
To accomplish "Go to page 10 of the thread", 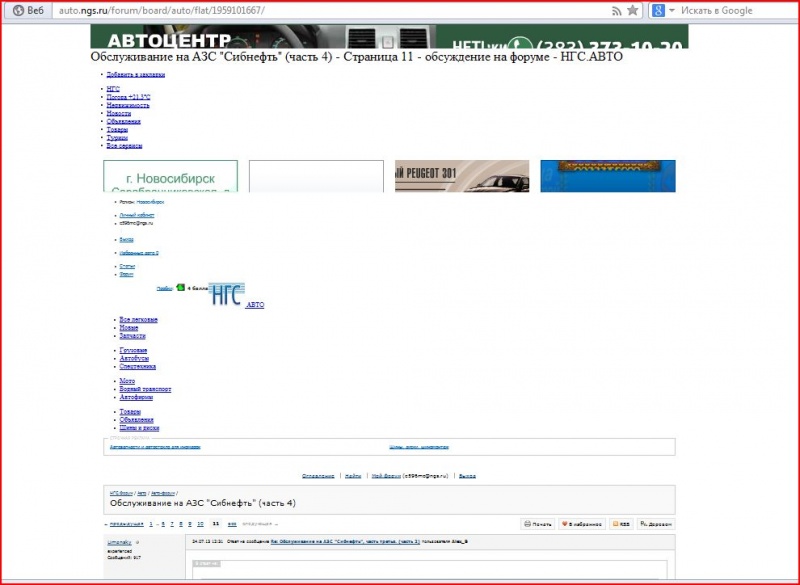I will tap(200, 524).
